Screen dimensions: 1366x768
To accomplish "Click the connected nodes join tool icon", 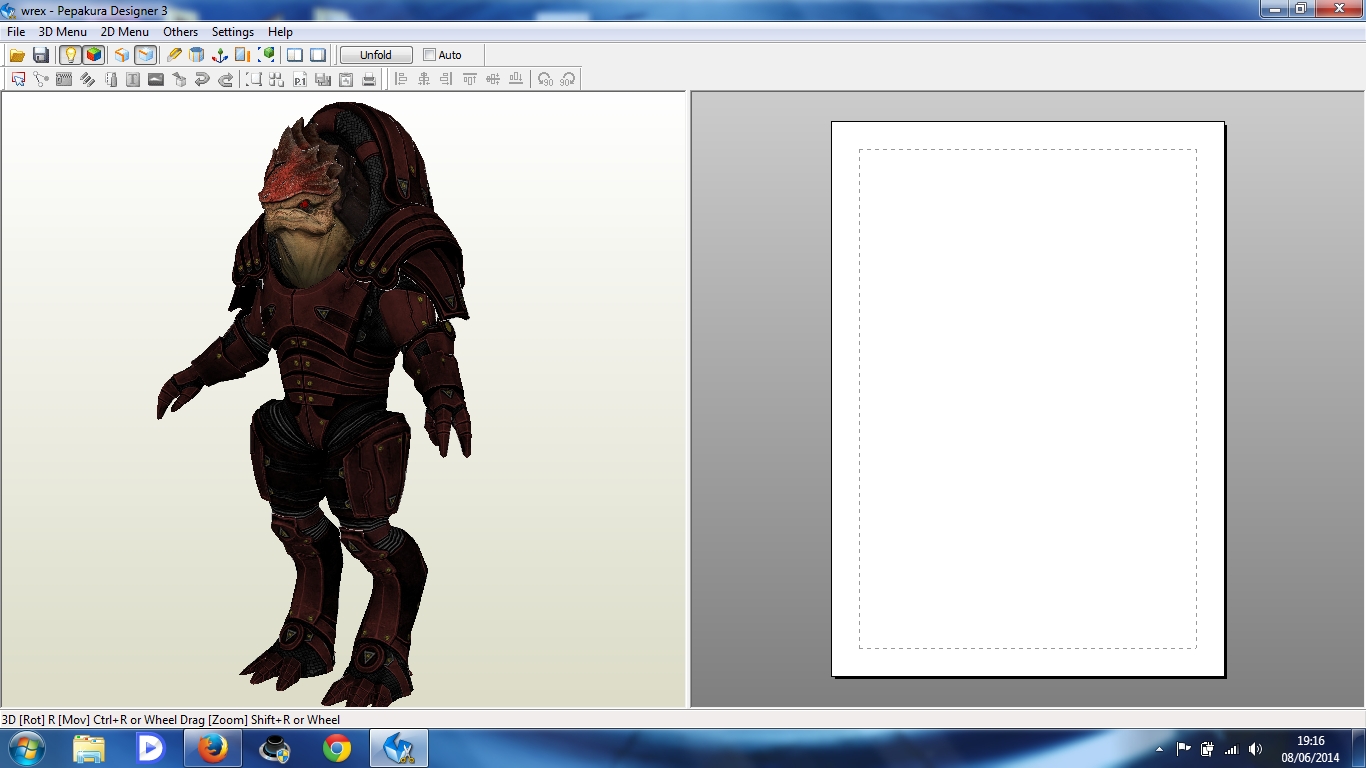I will pyautogui.click(x=41, y=79).
